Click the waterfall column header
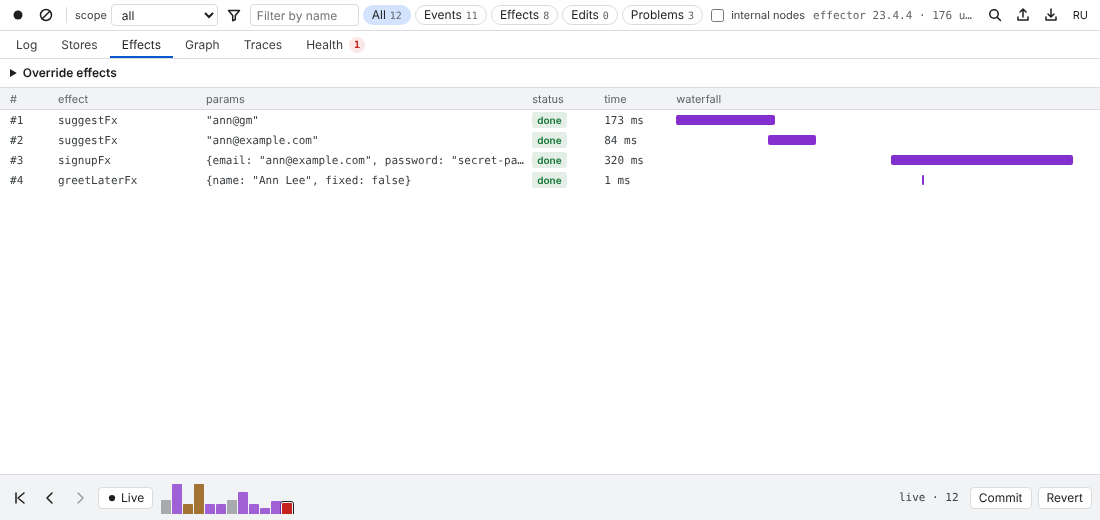This screenshot has height=520, width=1100. pos(699,99)
